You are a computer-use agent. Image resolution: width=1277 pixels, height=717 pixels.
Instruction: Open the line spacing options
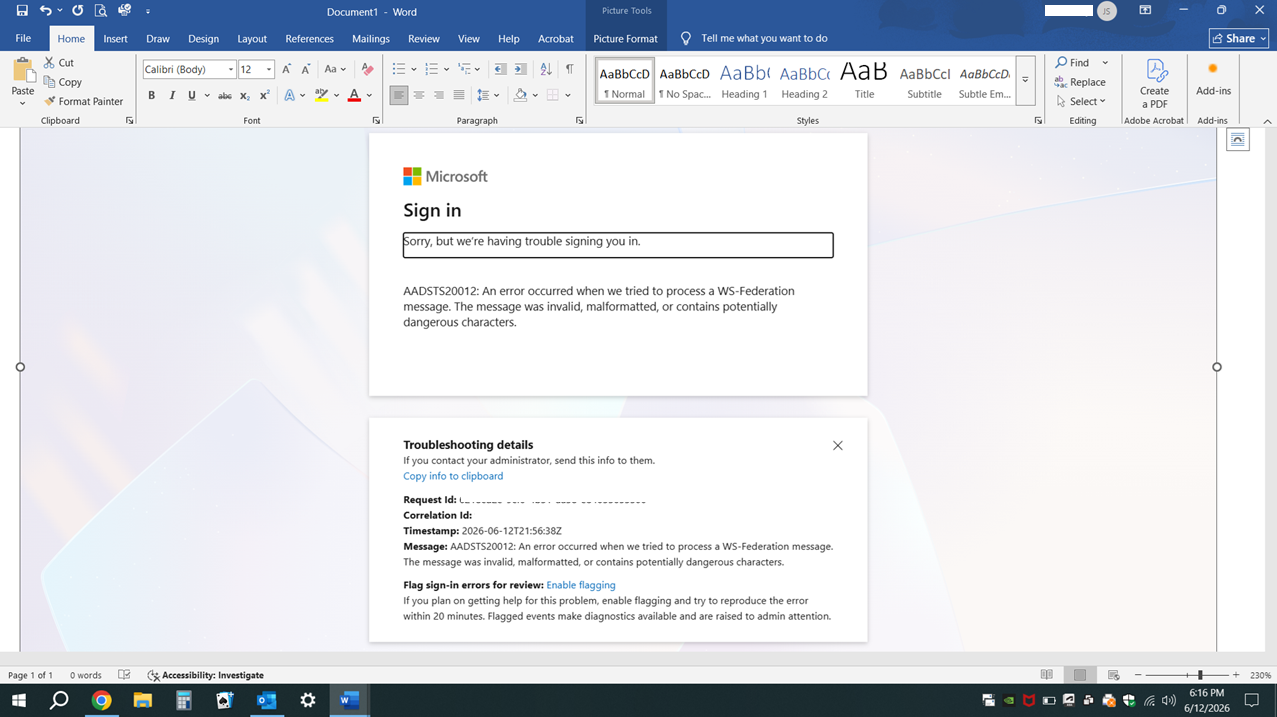(x=488, y=96)
